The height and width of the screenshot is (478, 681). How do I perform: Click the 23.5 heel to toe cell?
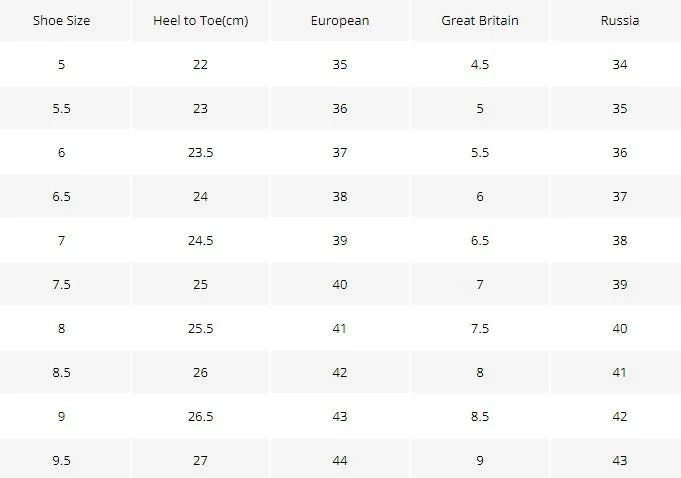point(200,152)
